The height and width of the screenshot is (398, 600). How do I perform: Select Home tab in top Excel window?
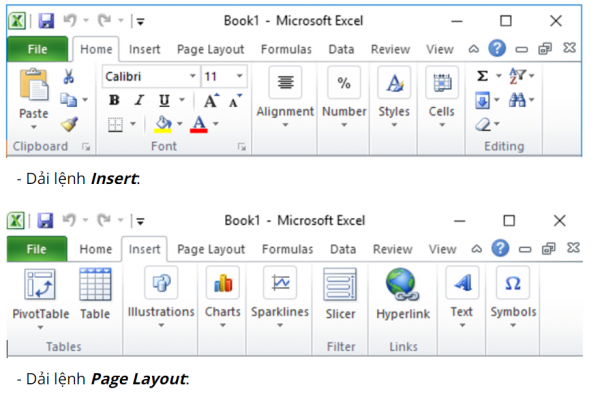point(96,49)
